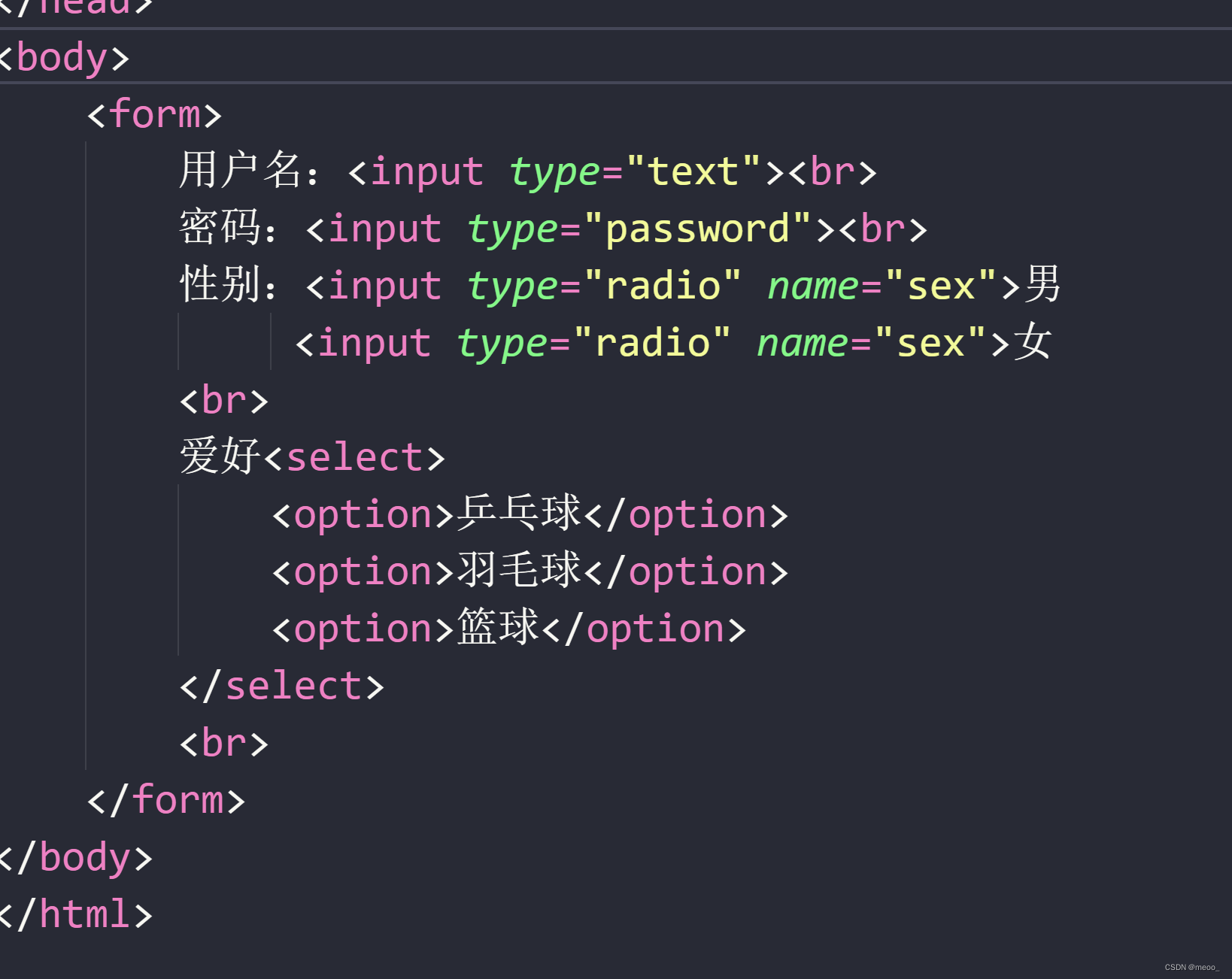Viewport: 1232px width, 979px height.
Task: Click the first <br> tag below the radio inputs
Action: tap(223, 401)
